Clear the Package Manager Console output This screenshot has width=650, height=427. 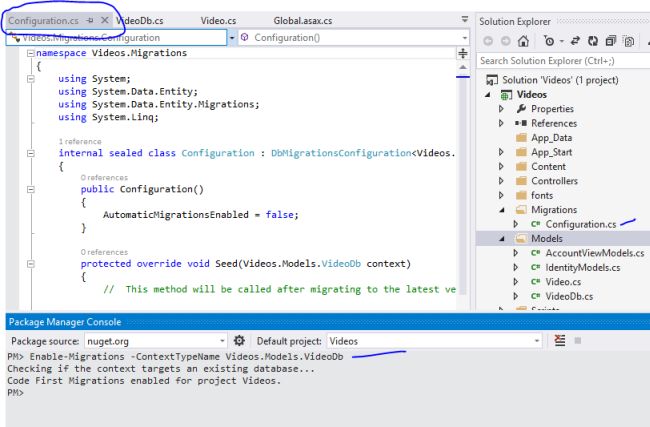(x=560, y=341)
